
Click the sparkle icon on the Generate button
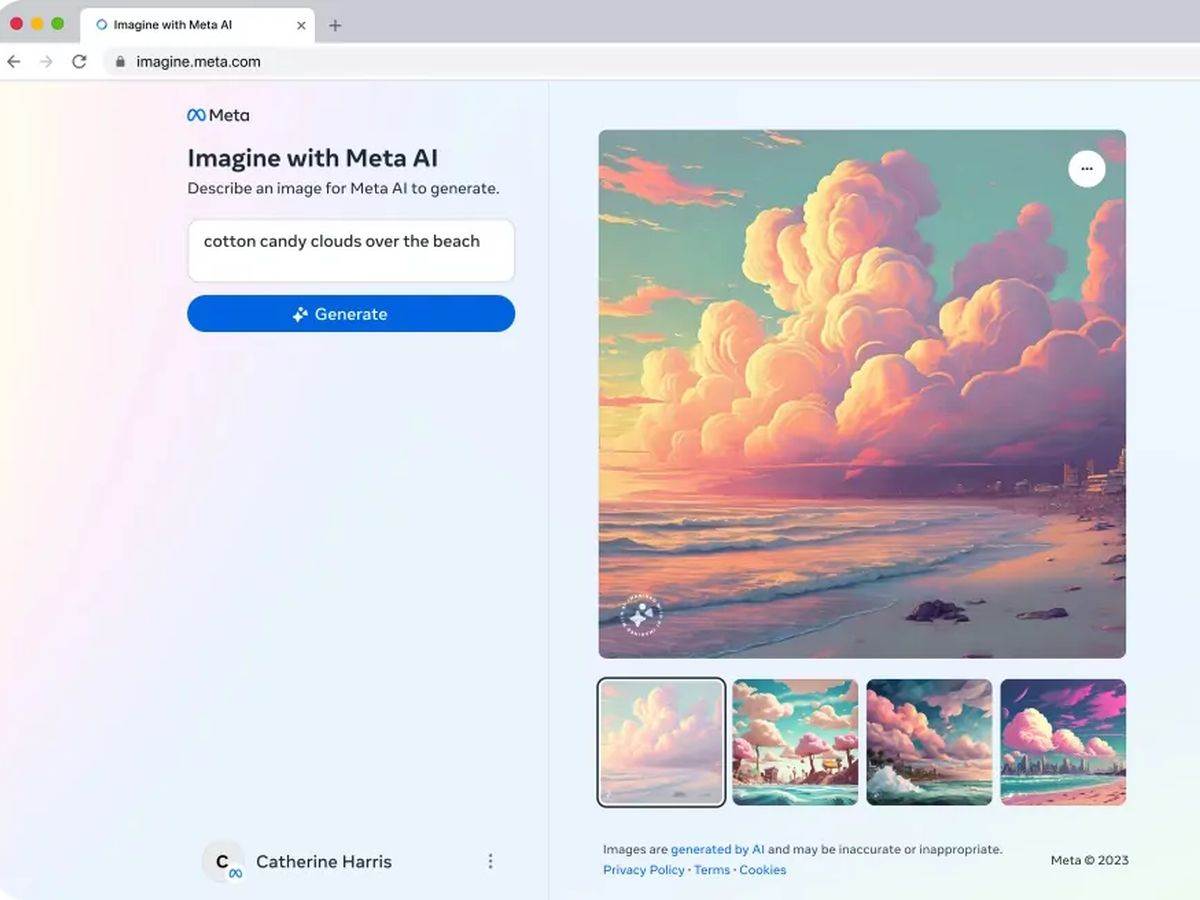click(x=300, y=313)
